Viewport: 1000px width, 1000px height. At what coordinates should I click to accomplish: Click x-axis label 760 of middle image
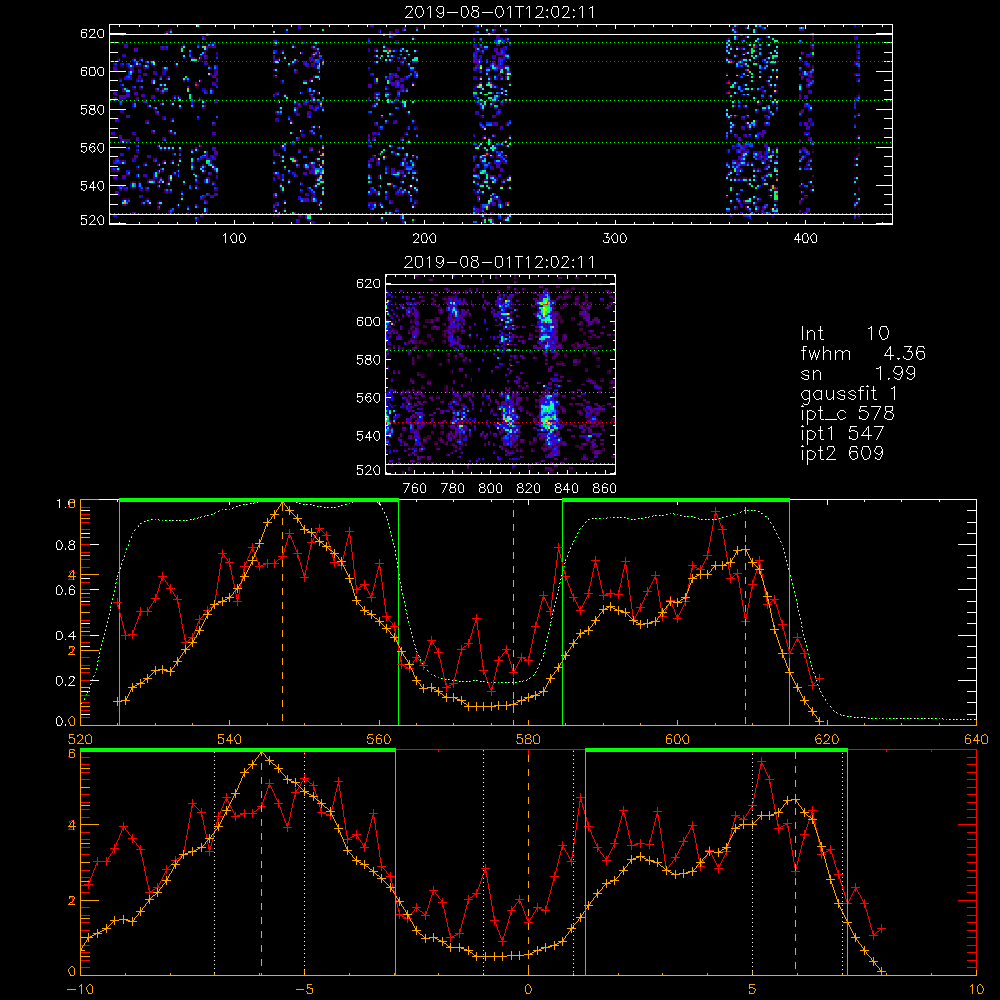click(x=415, y=489)
